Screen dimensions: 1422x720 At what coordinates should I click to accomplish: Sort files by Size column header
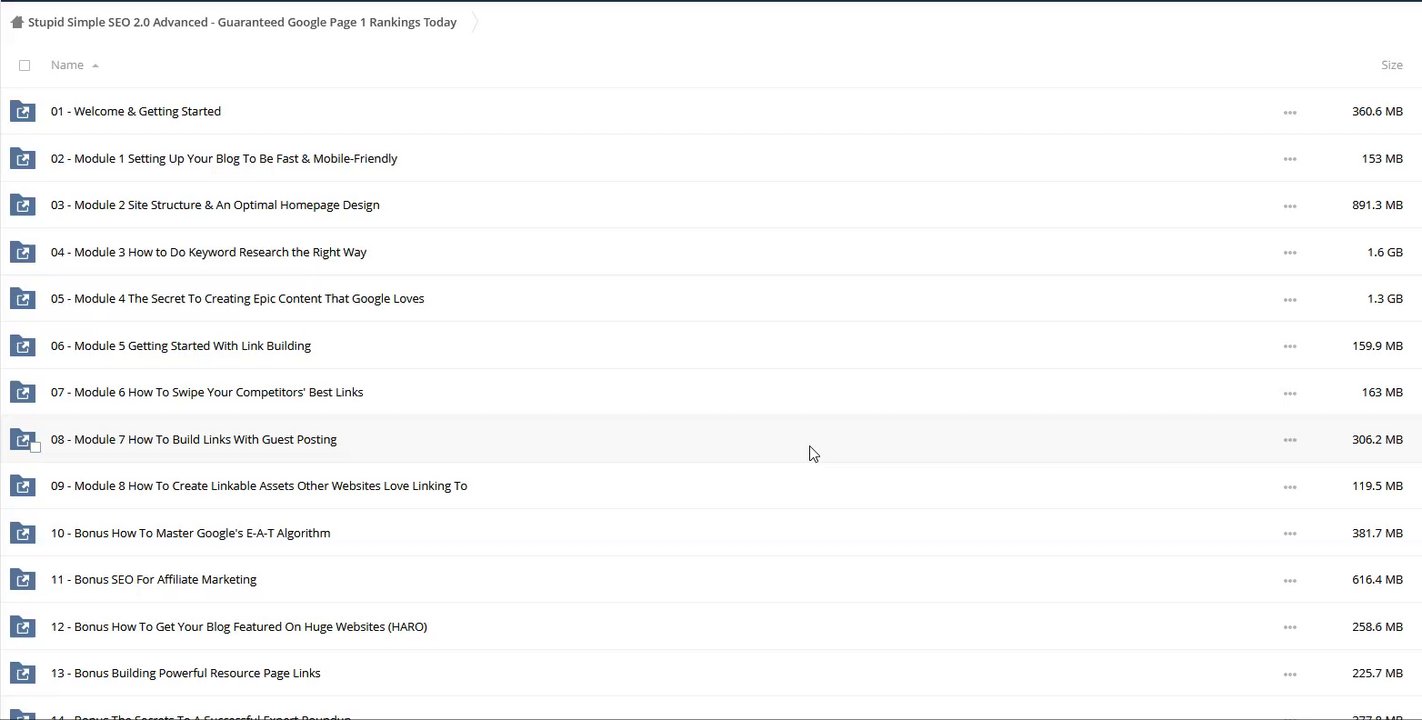(1391, 65)
